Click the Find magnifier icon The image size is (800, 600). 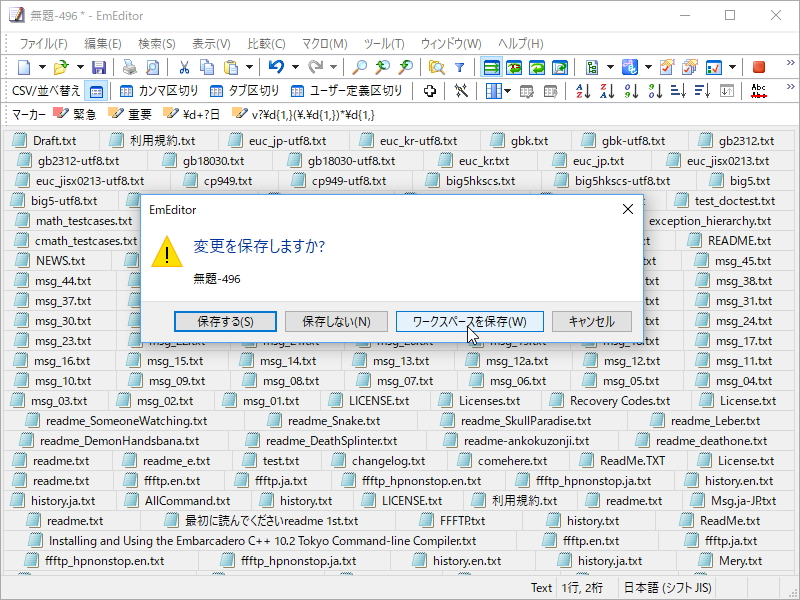360,67
